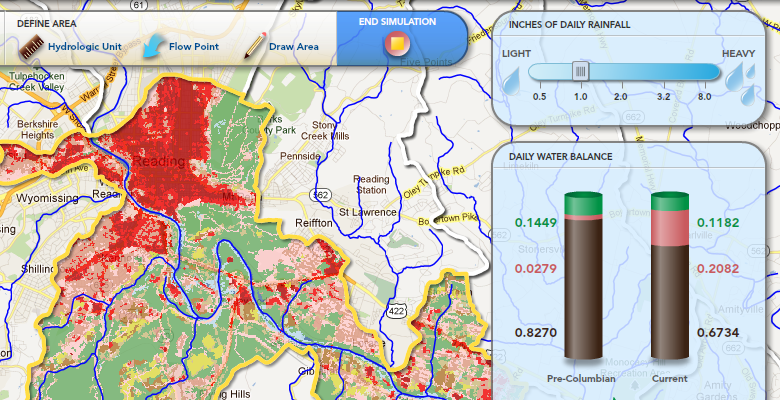
Task: Click the Berkshire Heights map label
Action: [x=37, y=129]
